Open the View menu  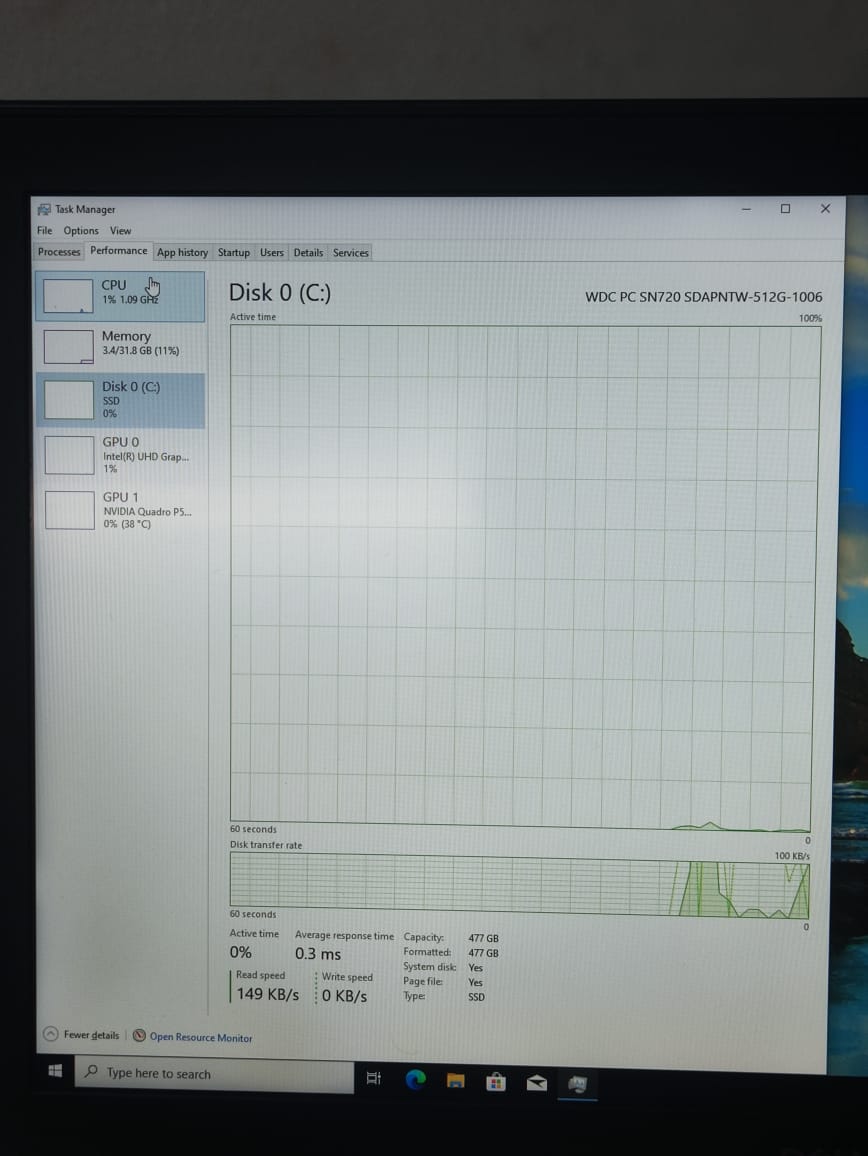[120, 231]
